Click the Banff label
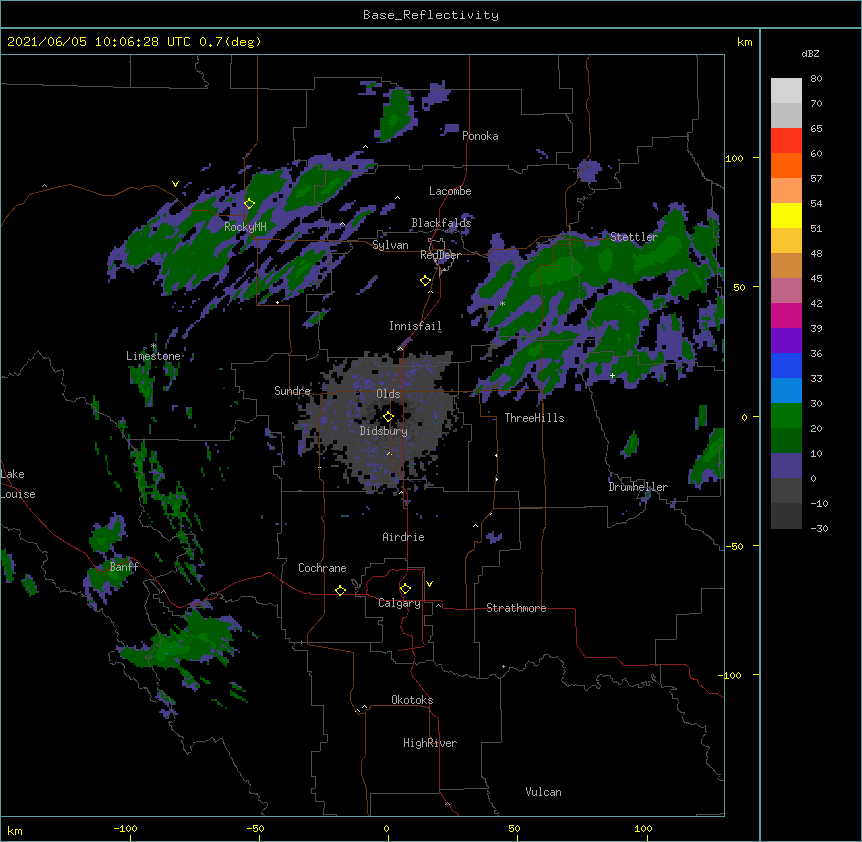 tap(124, 567)
